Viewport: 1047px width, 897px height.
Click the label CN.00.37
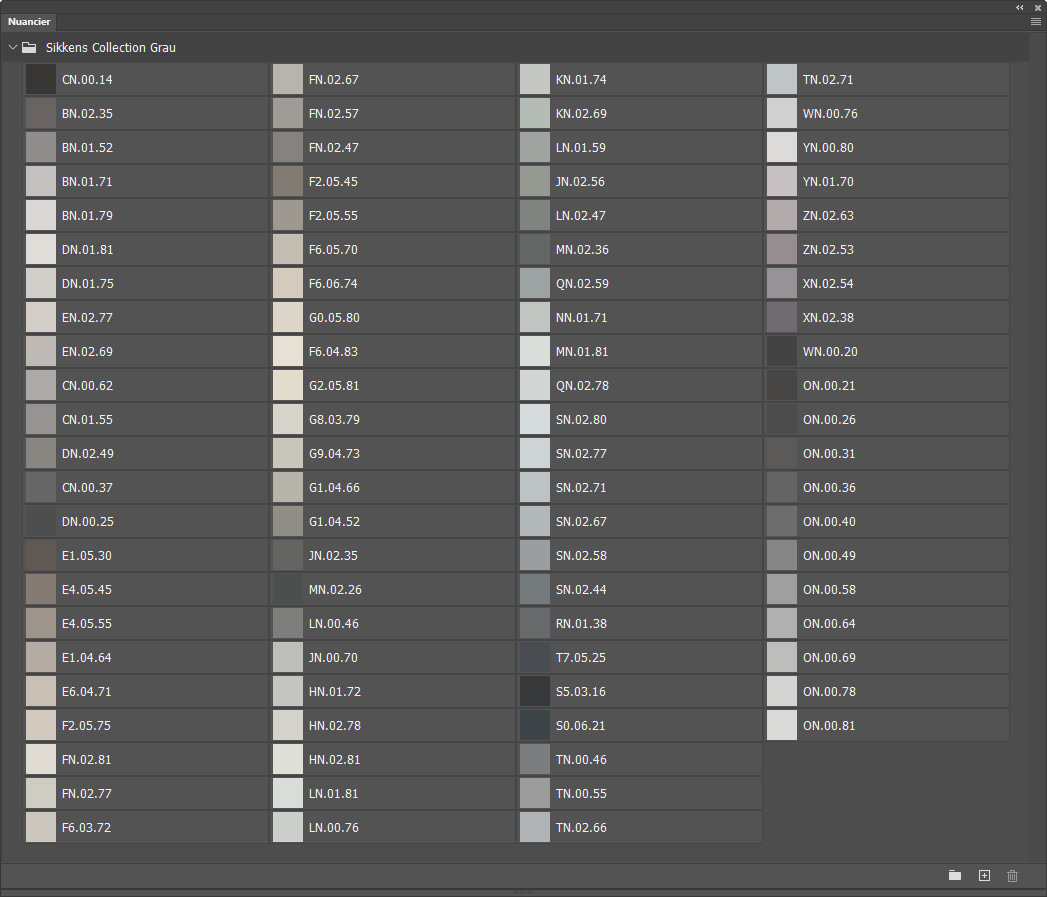(x=87, y=488)
